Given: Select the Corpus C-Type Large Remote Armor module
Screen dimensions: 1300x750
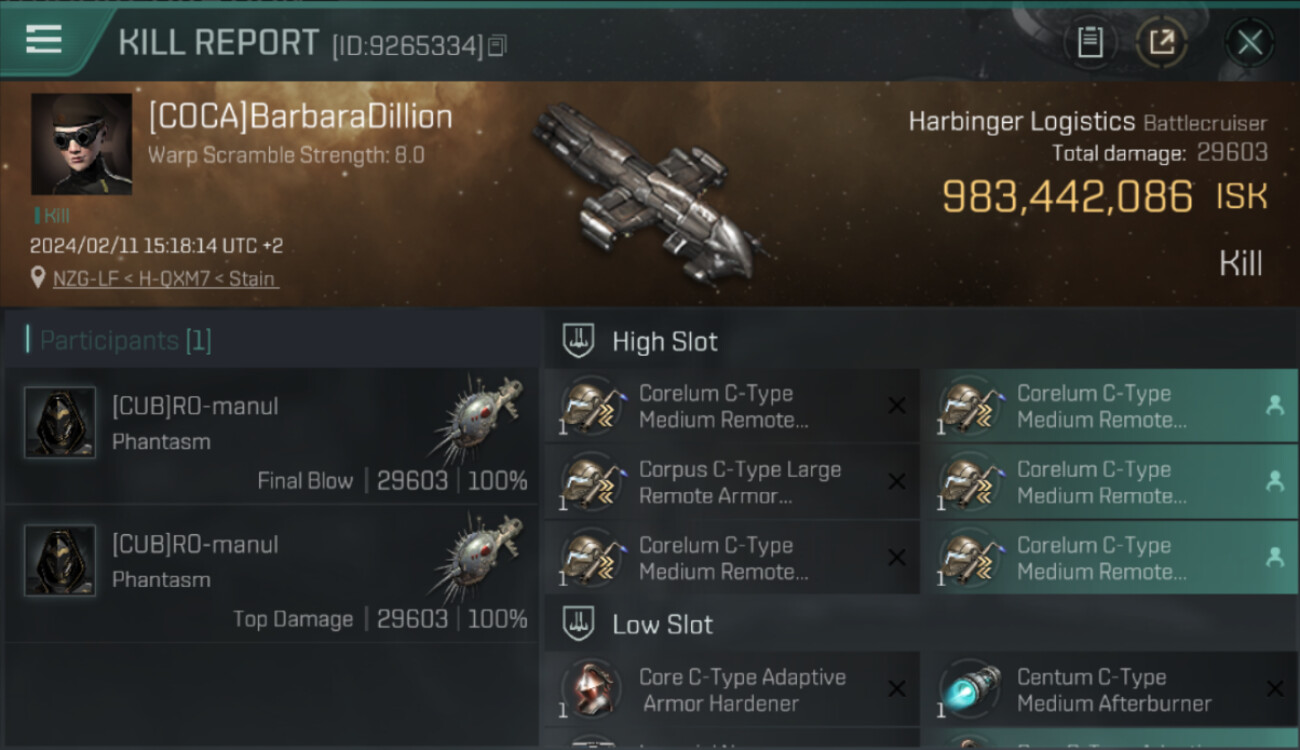Looking at the screenshot, I should [731, 482].
